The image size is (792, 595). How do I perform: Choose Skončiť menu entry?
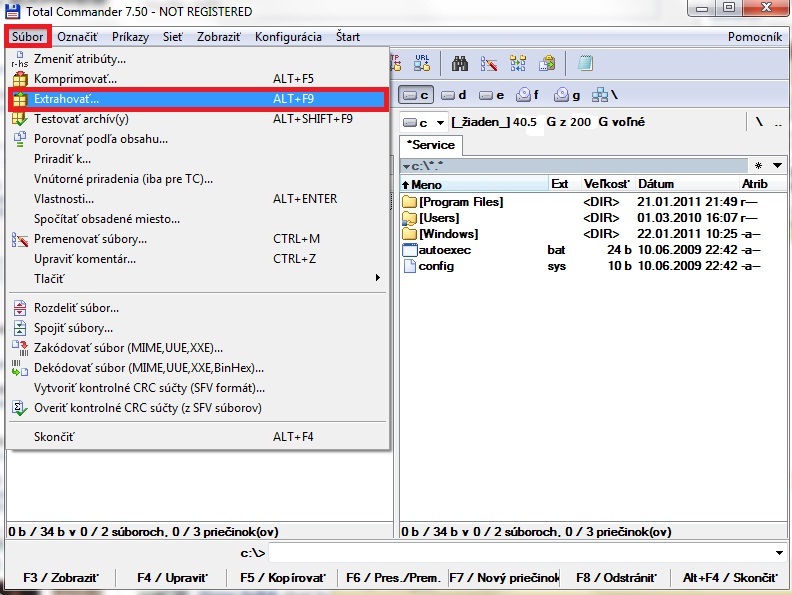(x=197, y=437)
